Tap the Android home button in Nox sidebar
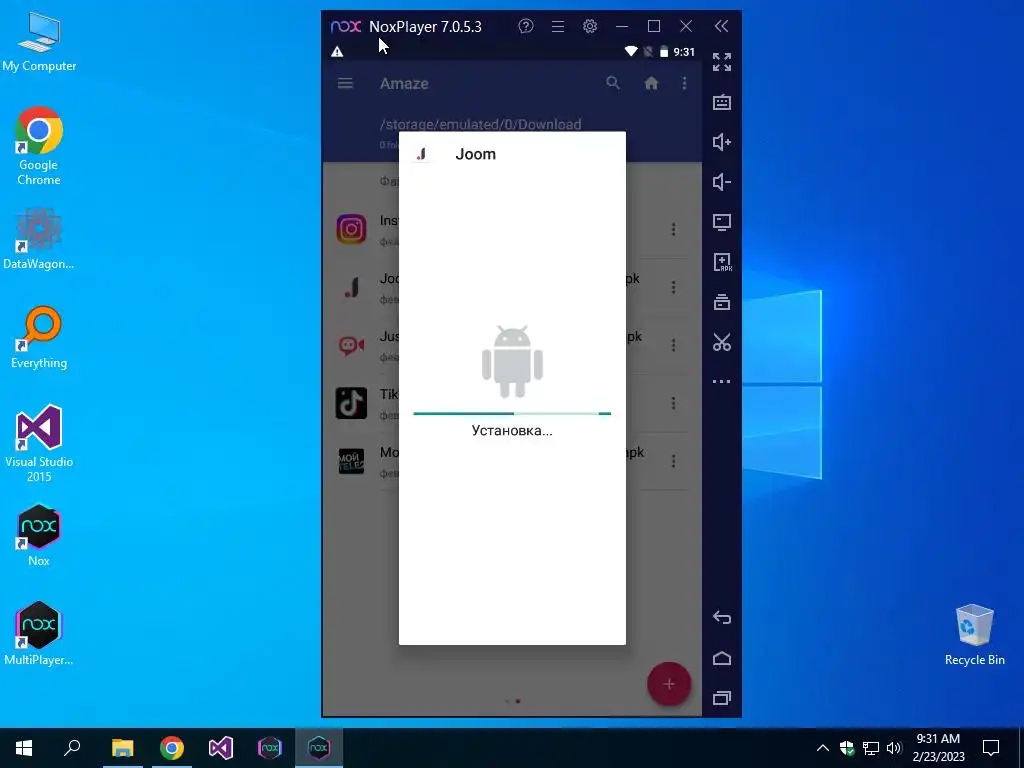The width and height of the screenshot is (1024, 768). [722, 658]
